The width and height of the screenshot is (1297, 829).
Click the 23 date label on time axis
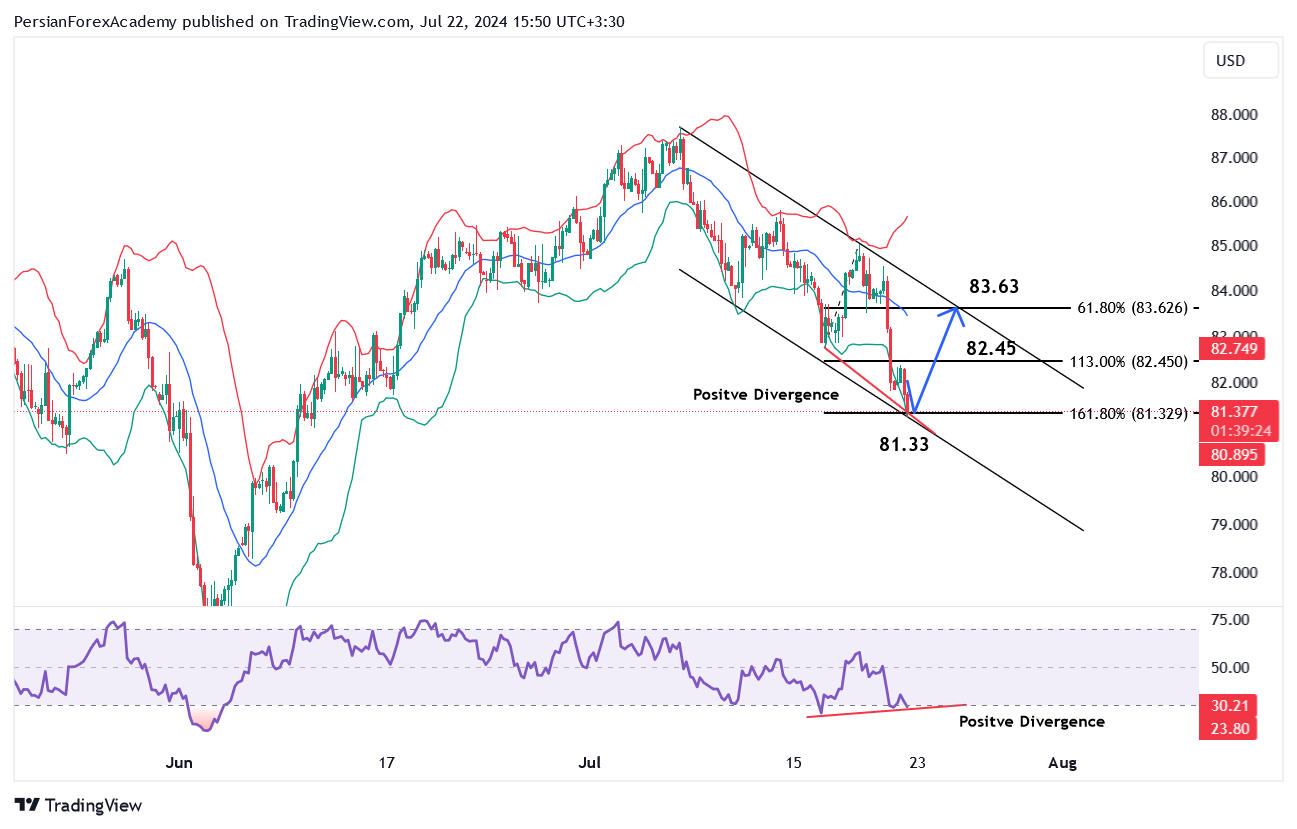tap(917, 763)
